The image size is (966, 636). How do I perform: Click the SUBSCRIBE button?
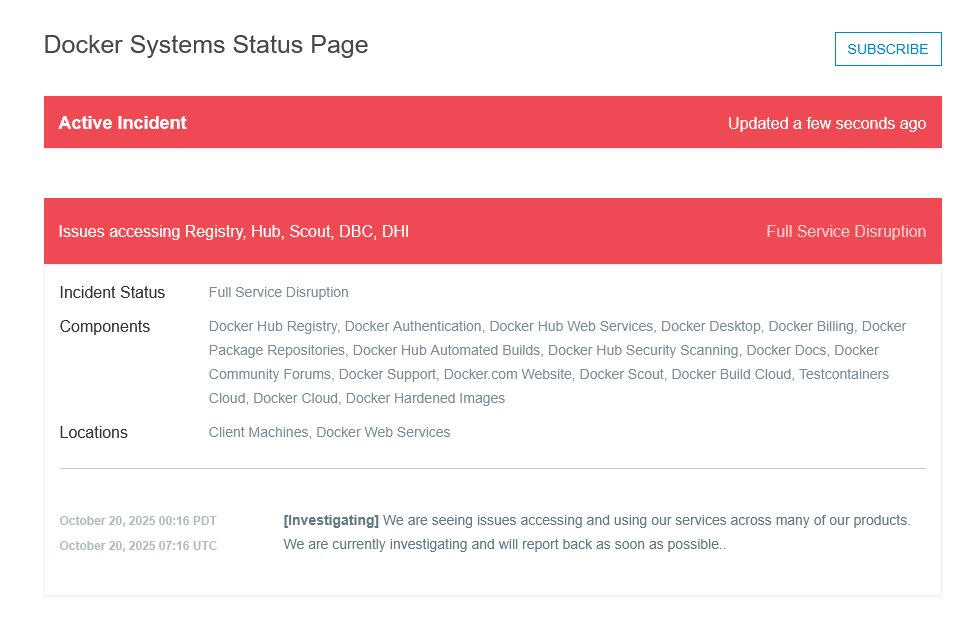click(x=887, y=48)
